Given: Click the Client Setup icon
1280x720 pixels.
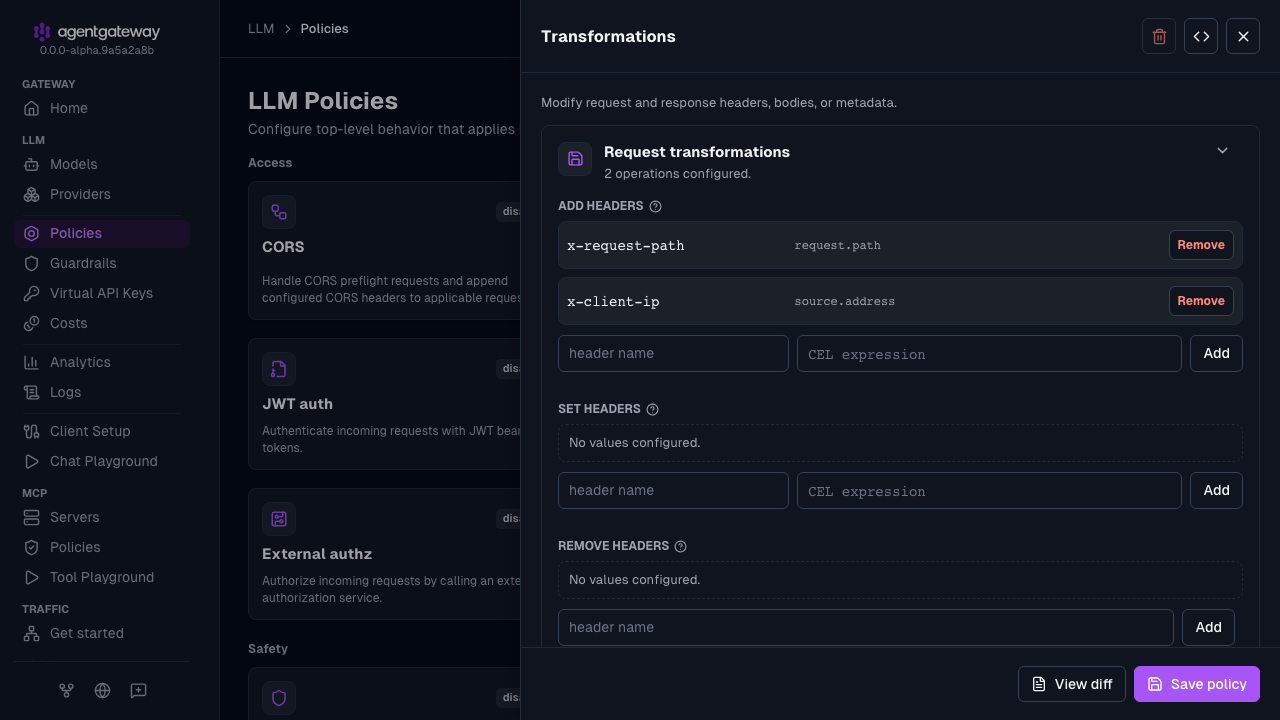Looking at the screenshot, I should pyautogui.click(x=31, y=431).
